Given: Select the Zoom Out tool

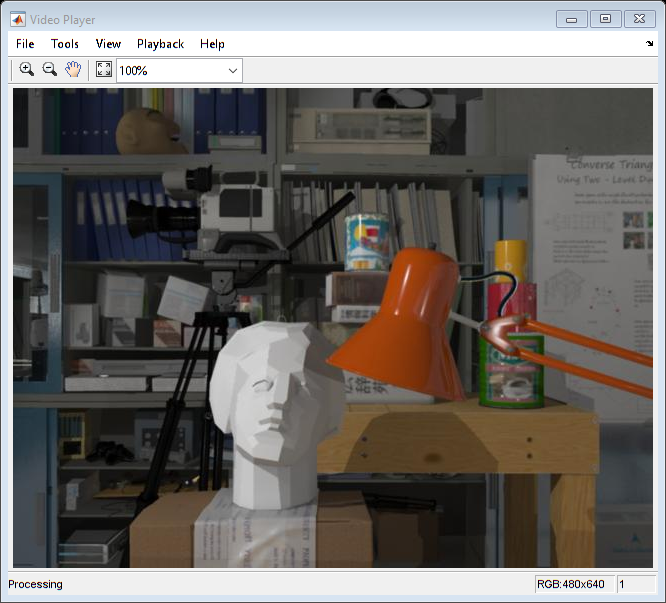Looking at the screenshot, I should tap(49, 70).
